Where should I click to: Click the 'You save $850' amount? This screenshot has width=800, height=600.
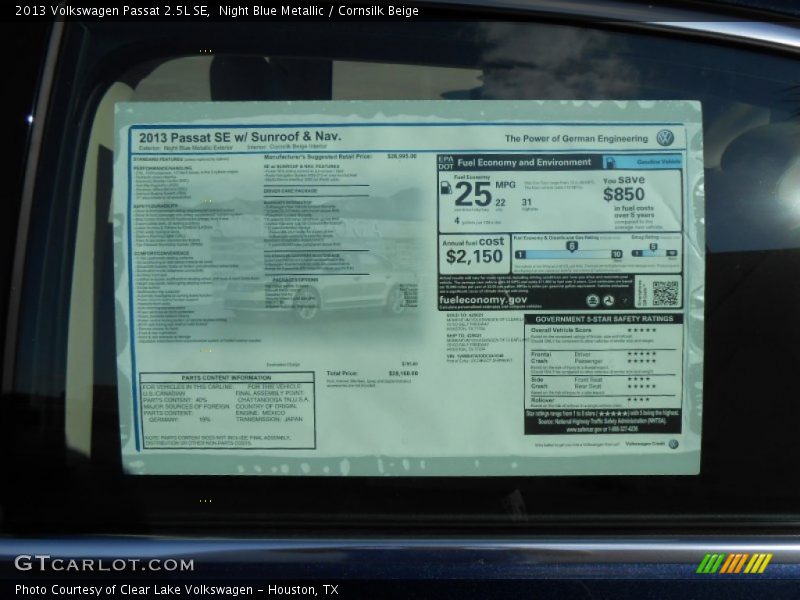pyautogui.click(x=624, y=194)
